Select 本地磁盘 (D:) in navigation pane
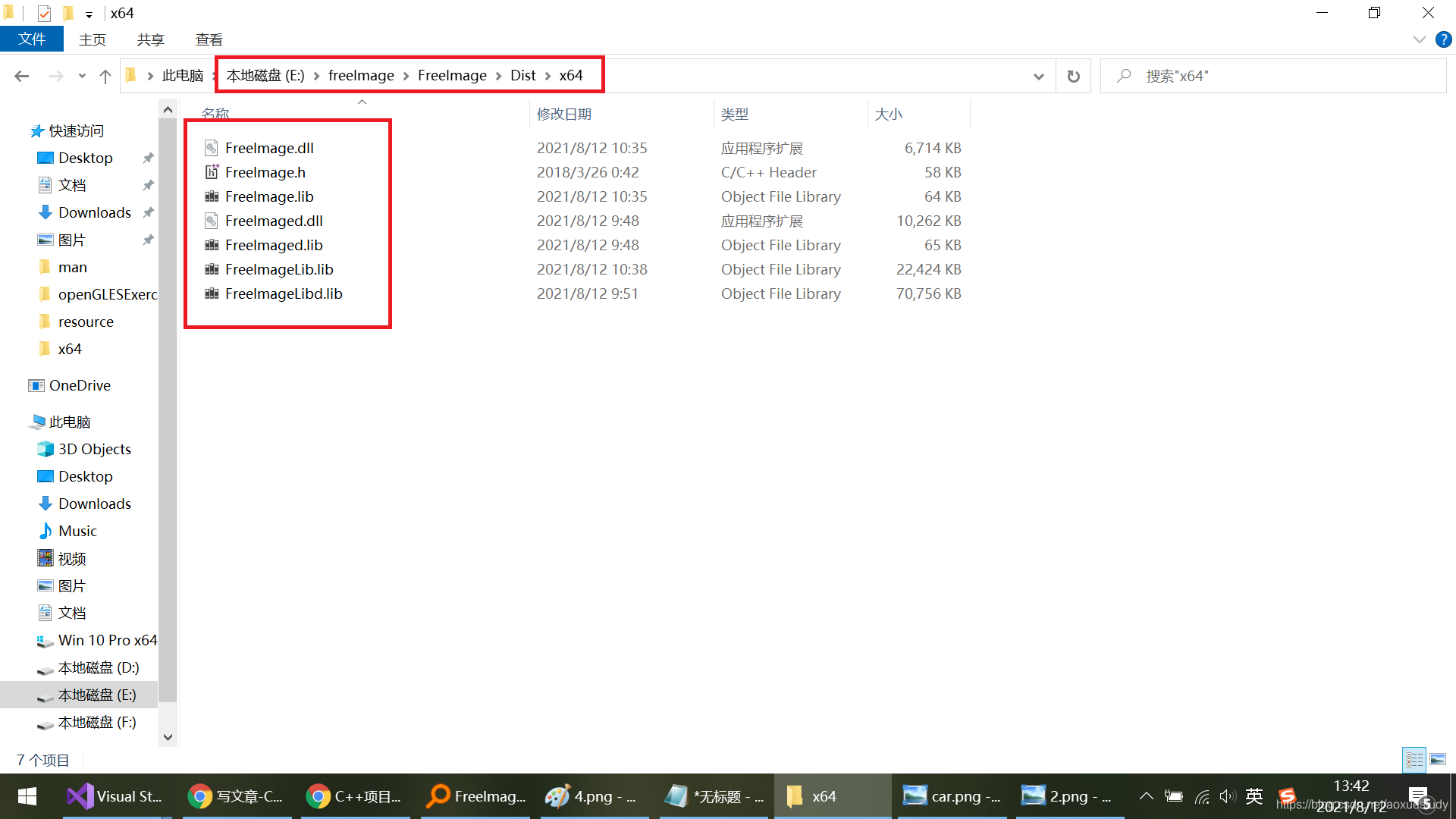Viewport: 1456px width, 819px height. tap(99, 667)
